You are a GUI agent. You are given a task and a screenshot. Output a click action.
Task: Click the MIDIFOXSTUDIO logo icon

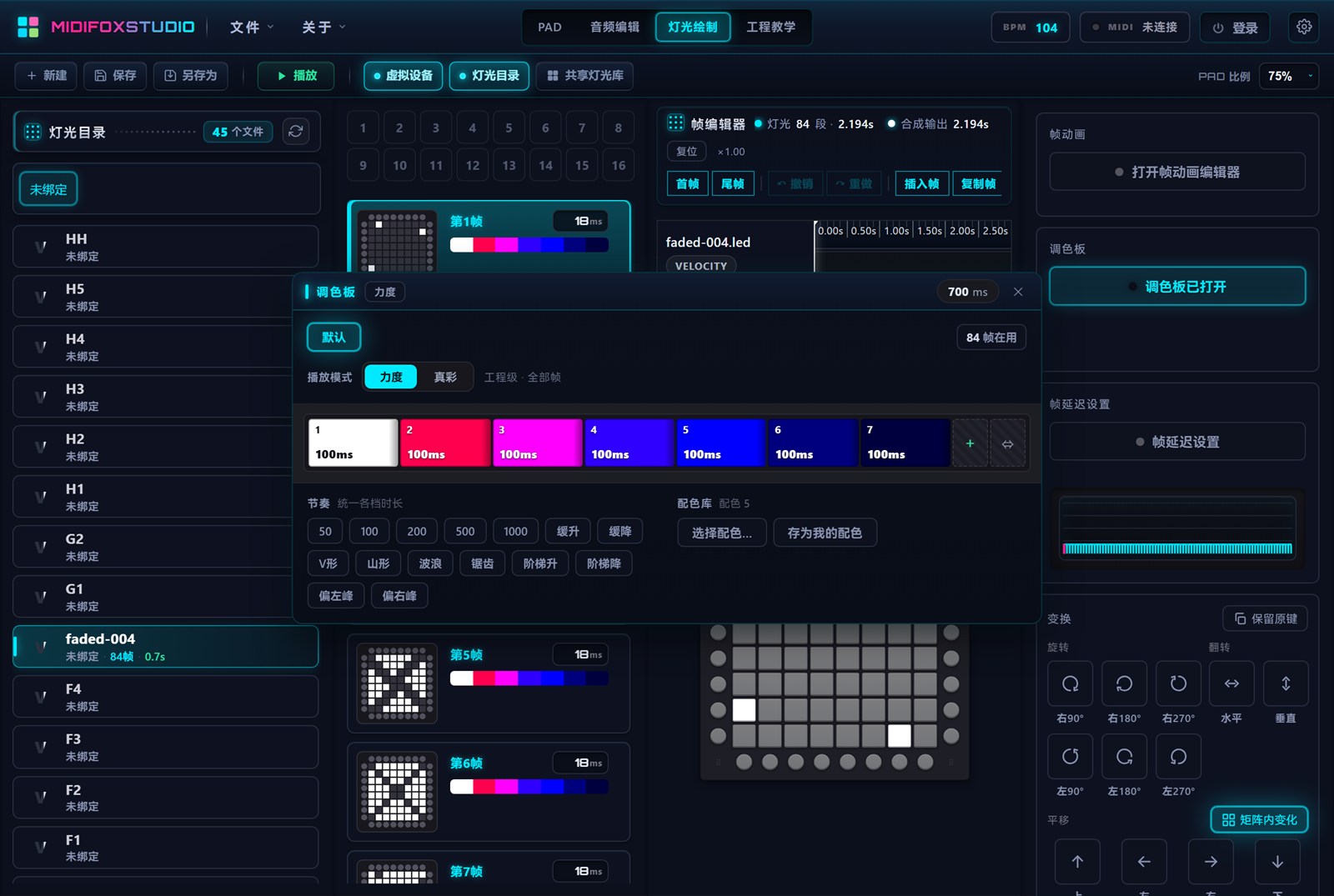pos(28,27)
